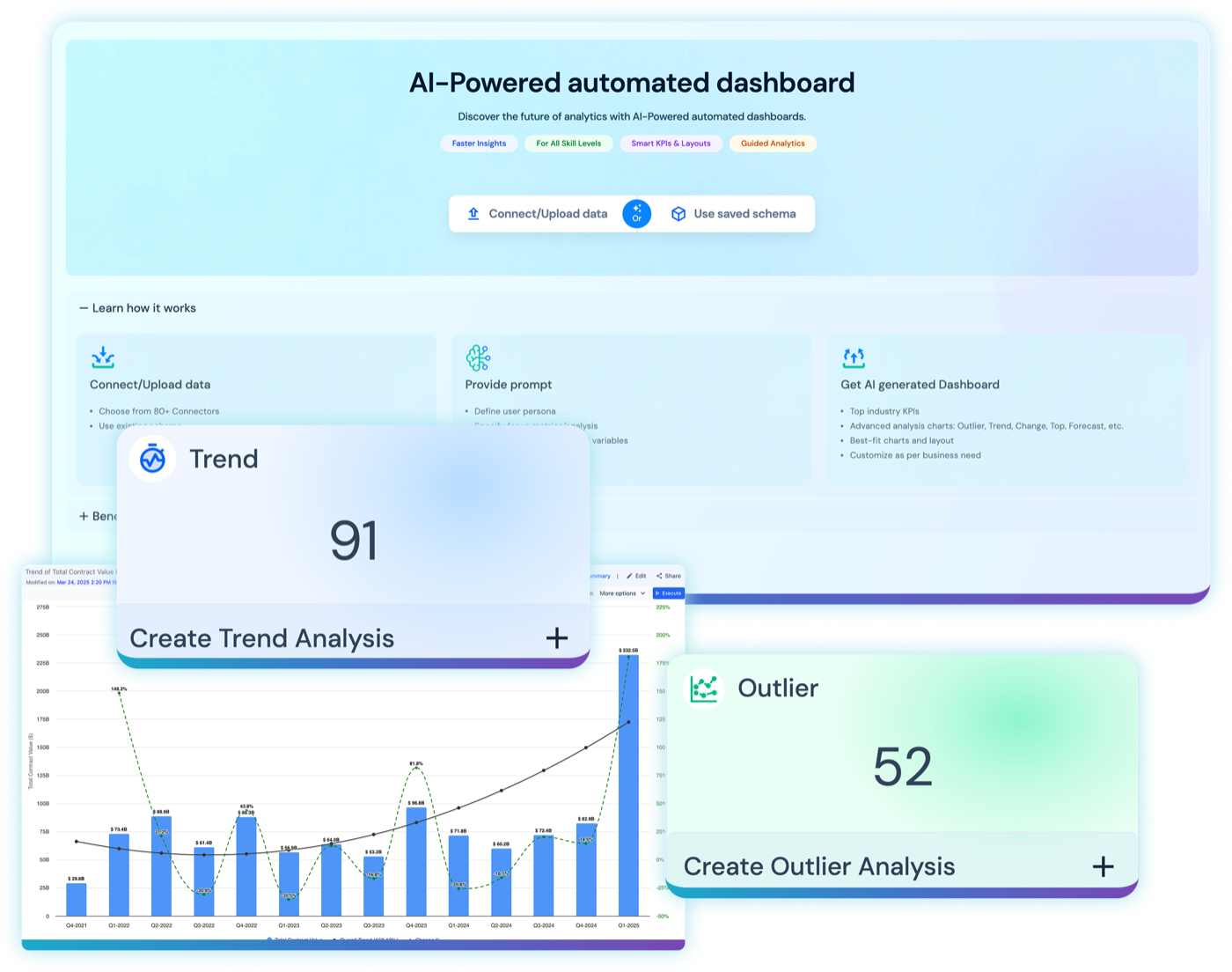The height and width of the screenshot is (972, 1232).
Task: Click the 'Define user persona' bullet
Action: pos(515,411)
